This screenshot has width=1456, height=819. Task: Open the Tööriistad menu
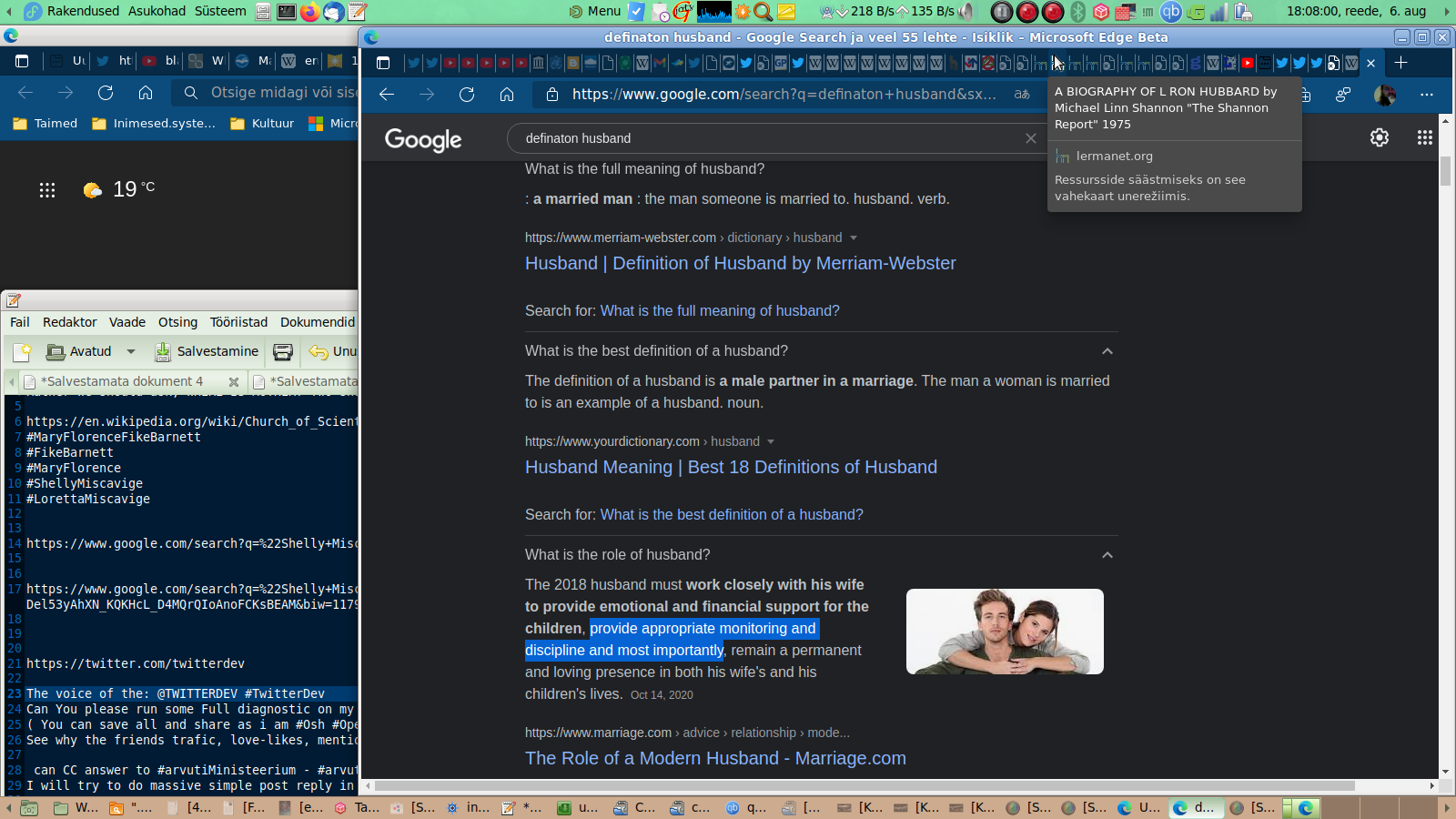[x=238, y=322]
